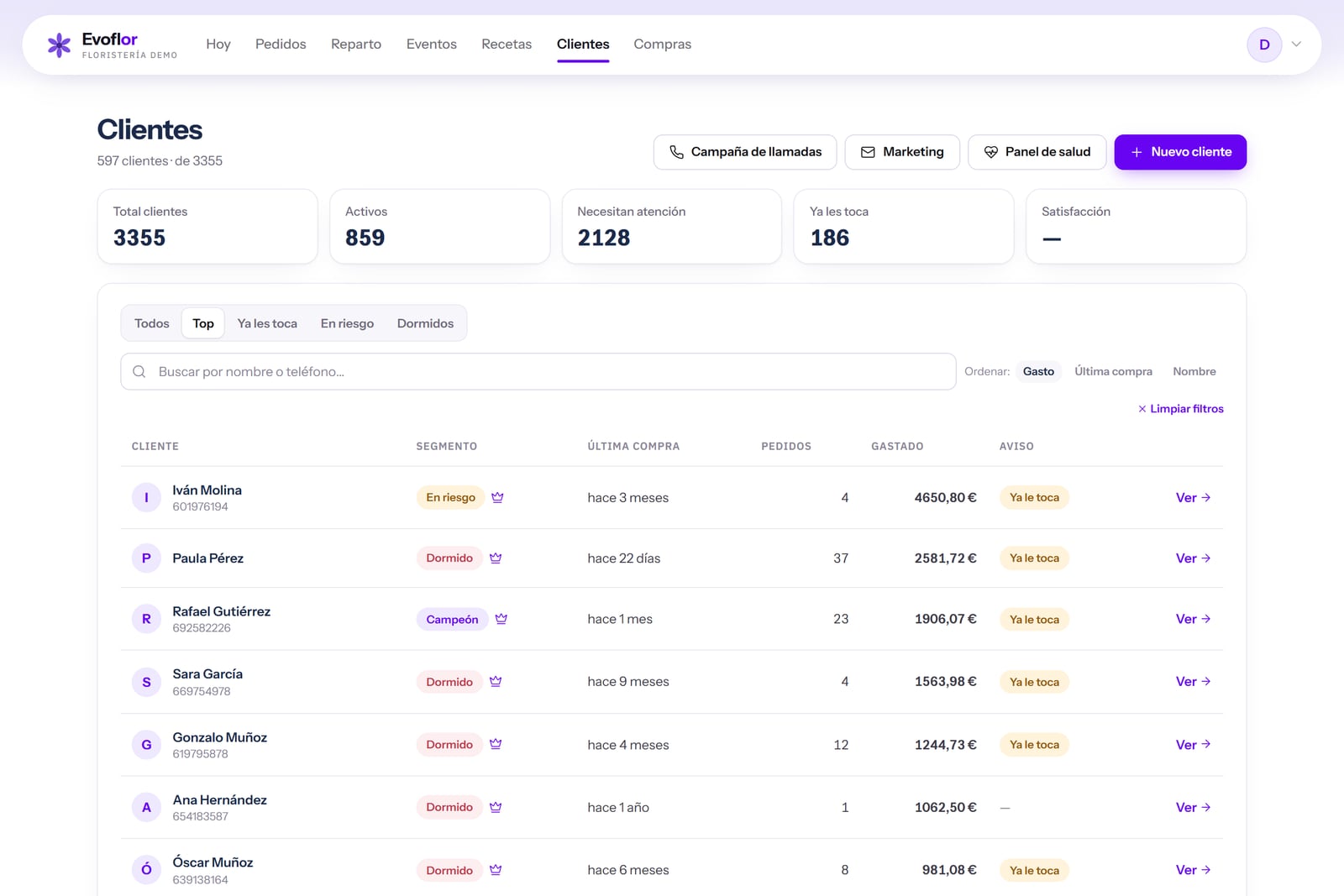Screen dimensions: 1344x896
Task: Click Iván Molina's avatar circle
Action: click(146, 497)
